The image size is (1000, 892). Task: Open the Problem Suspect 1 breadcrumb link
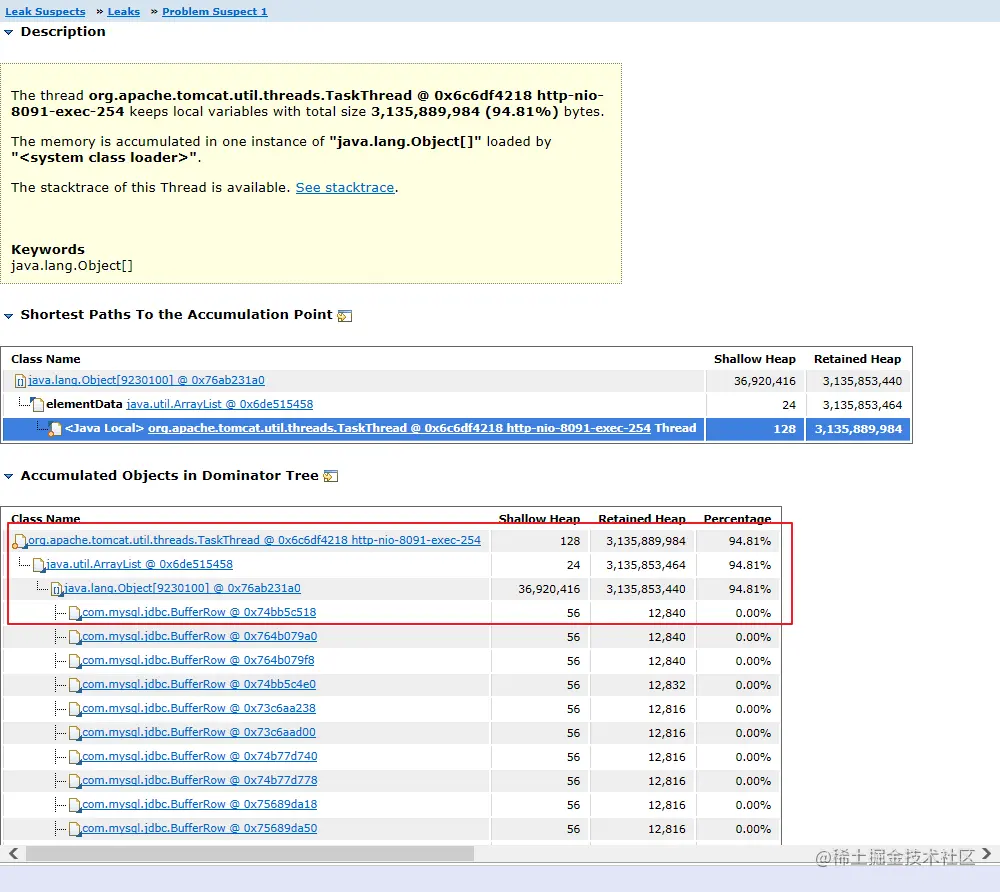pos(215,11)
